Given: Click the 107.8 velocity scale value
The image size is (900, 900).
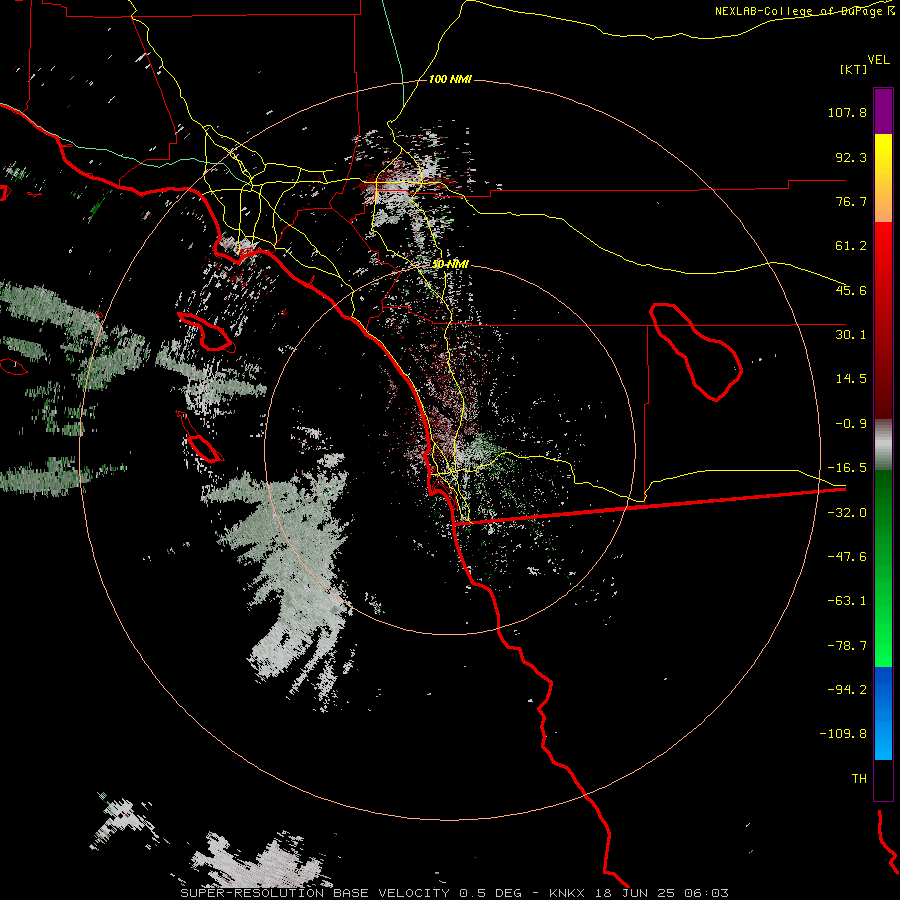Looking at the screenshot, I should 847,112.
